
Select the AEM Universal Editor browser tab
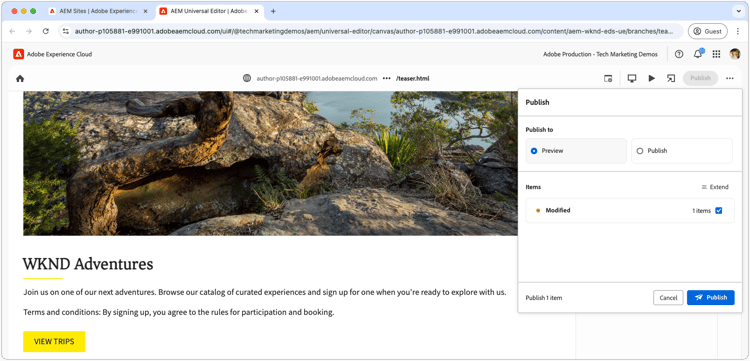(209, 11)
